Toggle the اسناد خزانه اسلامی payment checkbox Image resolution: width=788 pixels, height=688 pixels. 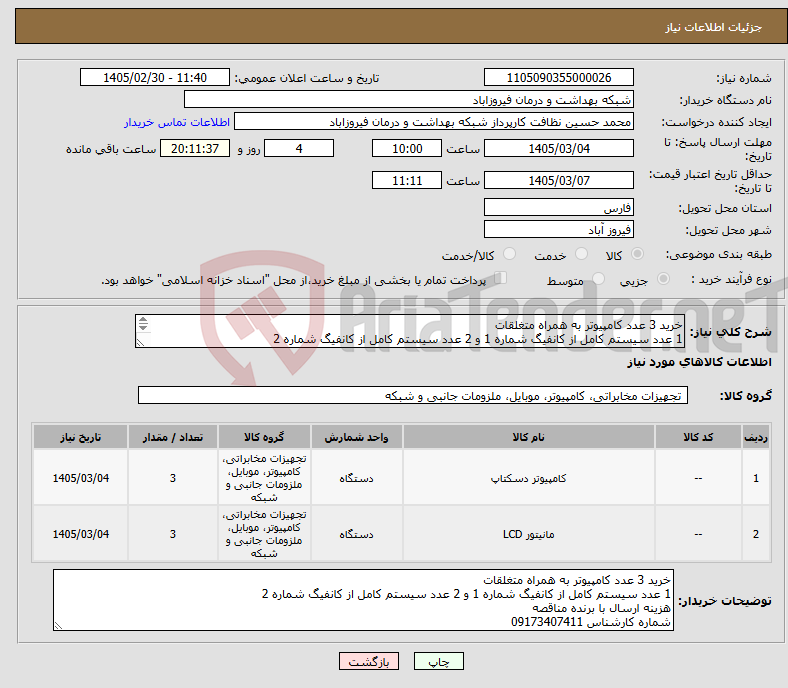point(501,278)
